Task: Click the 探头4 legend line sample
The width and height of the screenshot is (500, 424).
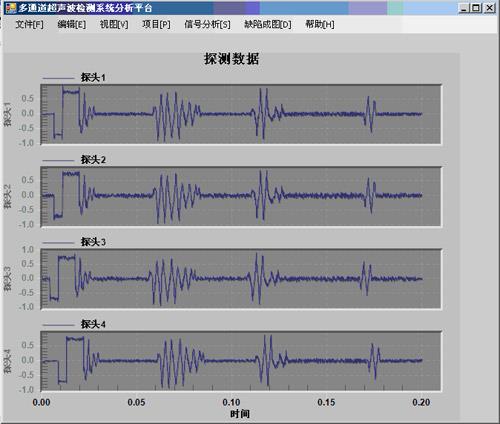Action: tap(58, 325)
